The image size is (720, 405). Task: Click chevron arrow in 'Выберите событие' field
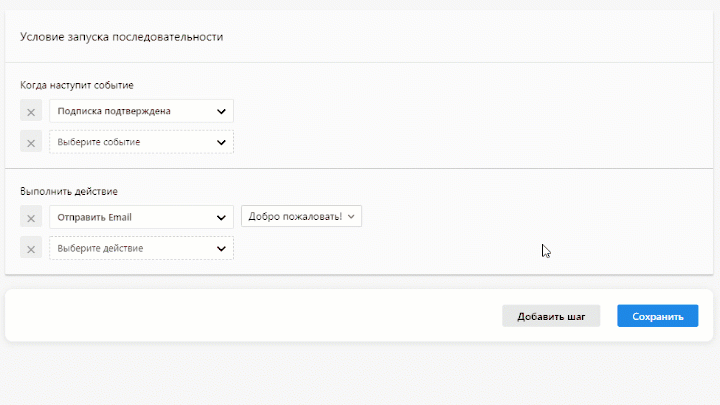(x=221, y=142)
